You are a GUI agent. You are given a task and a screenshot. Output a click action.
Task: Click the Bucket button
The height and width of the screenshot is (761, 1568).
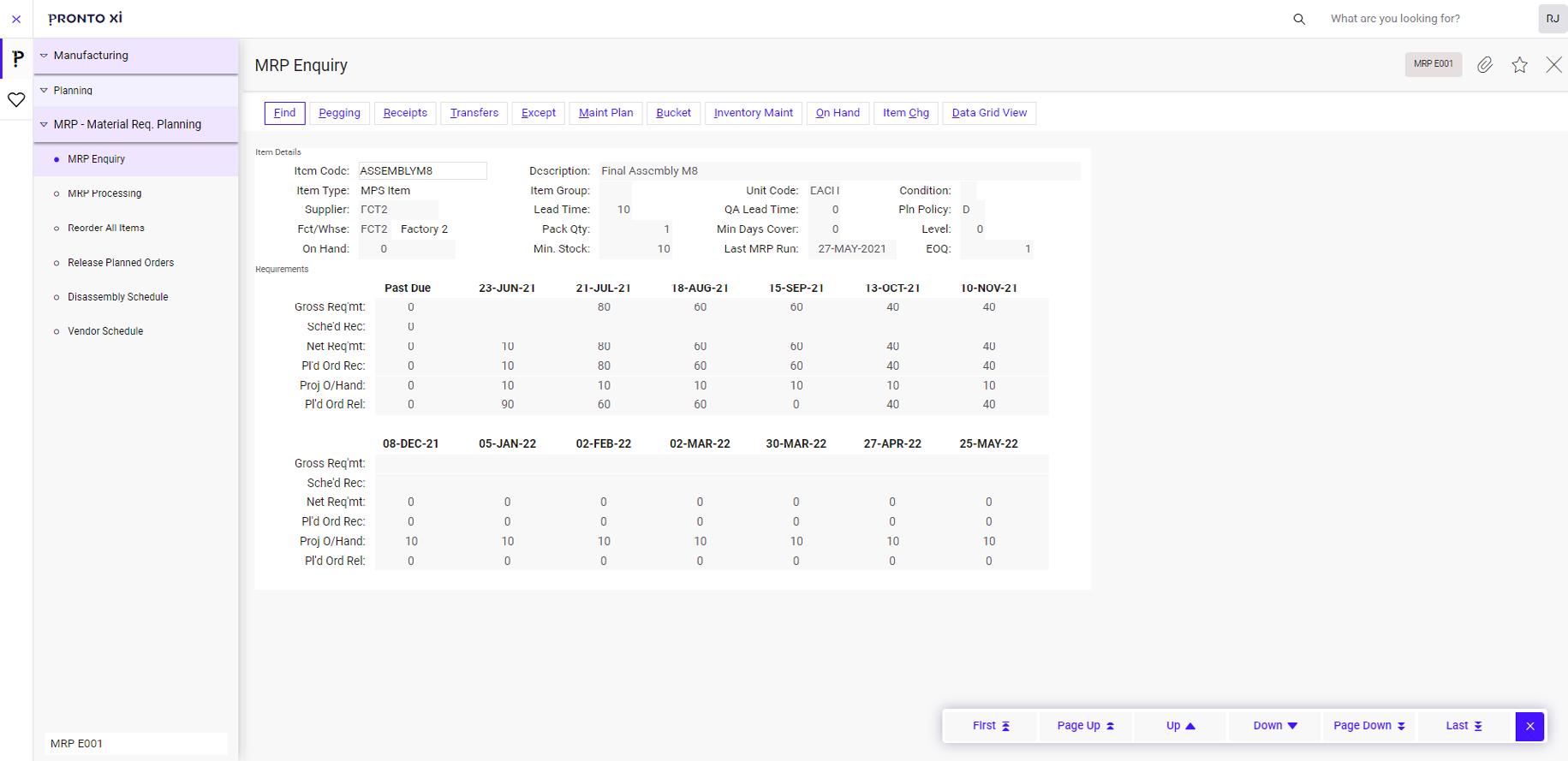[674, 113]
